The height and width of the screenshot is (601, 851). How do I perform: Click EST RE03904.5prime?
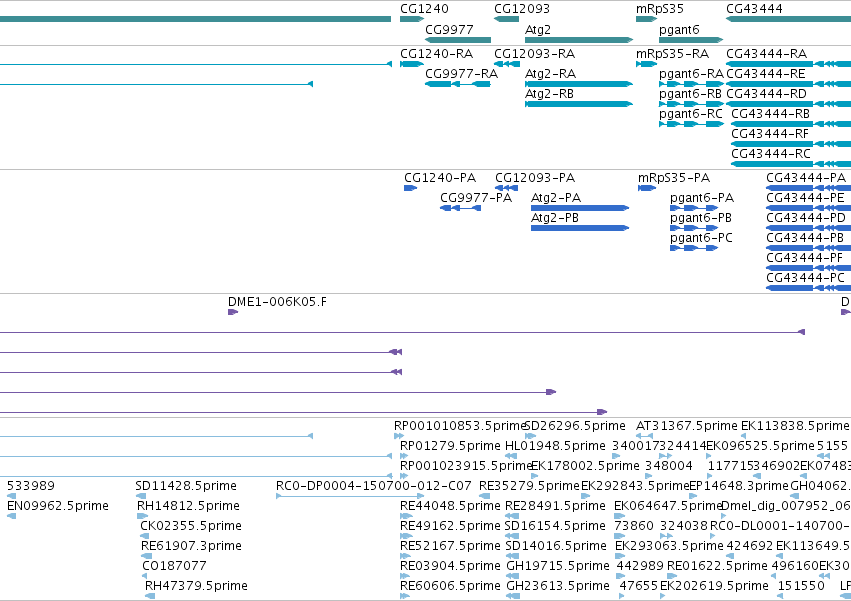(x=407, y=575)
